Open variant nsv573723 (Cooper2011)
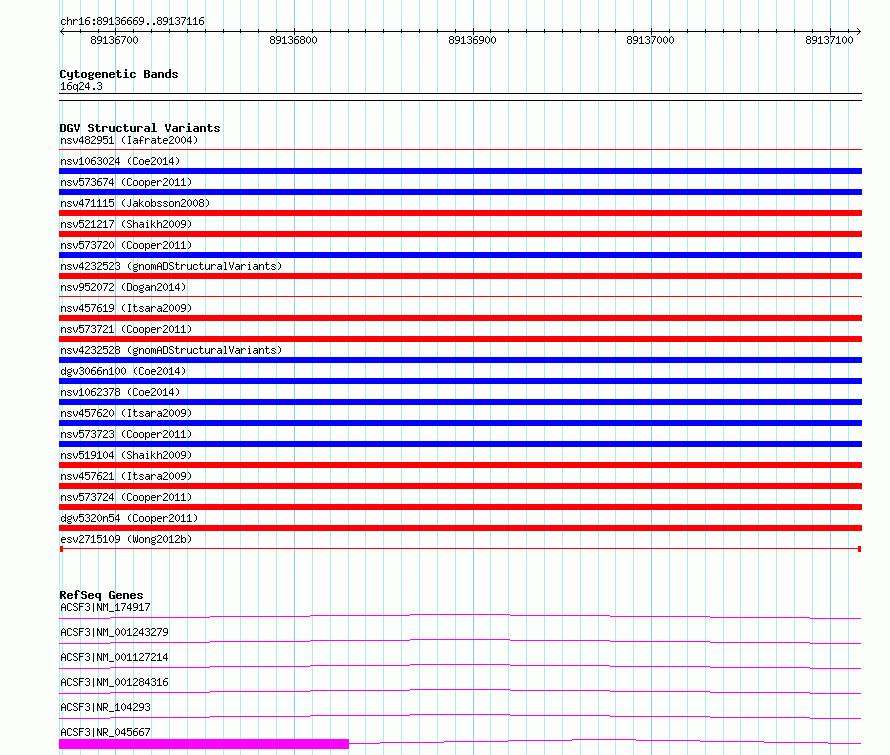The image size is (890, 755). tap(126, 434)
